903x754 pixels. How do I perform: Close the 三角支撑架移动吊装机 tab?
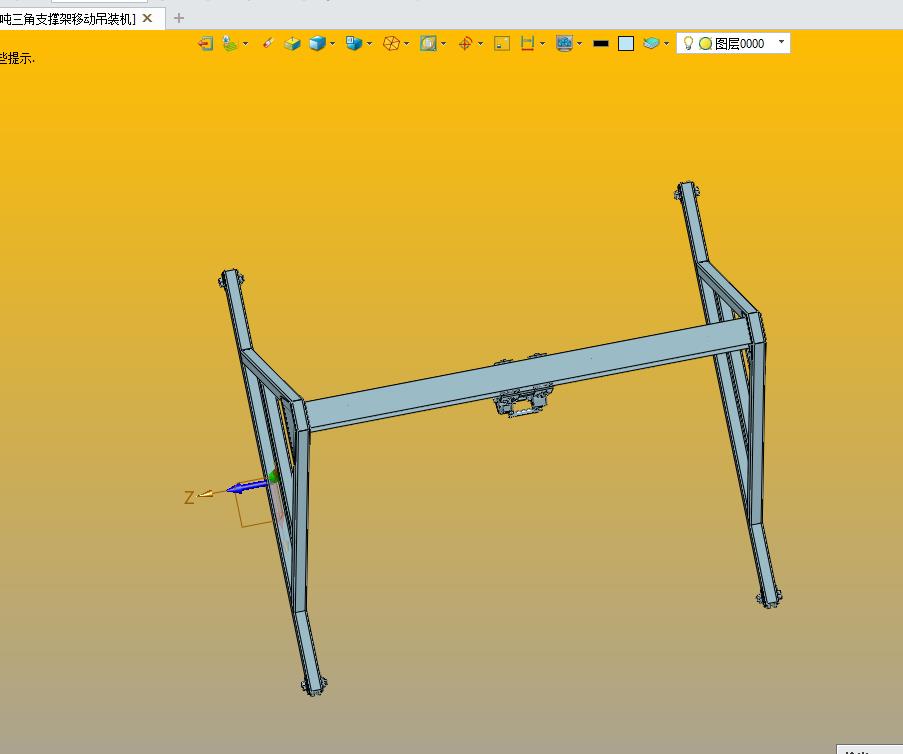tap(147, 18)
